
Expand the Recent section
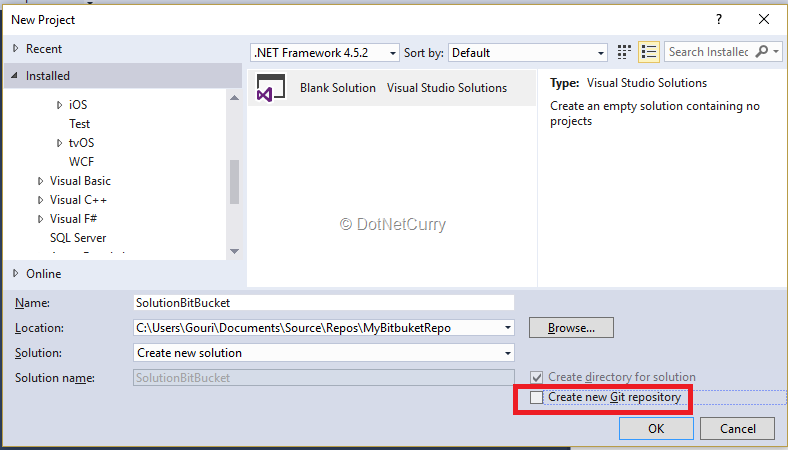(x=16, y=48)
